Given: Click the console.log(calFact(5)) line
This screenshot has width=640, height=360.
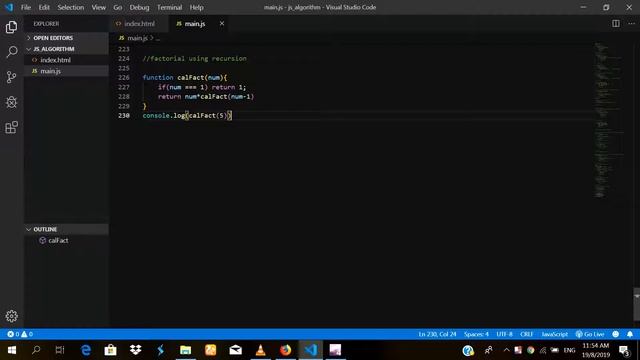Looking at the screenshot, I should pyautogui.click(x=187, y=116).
